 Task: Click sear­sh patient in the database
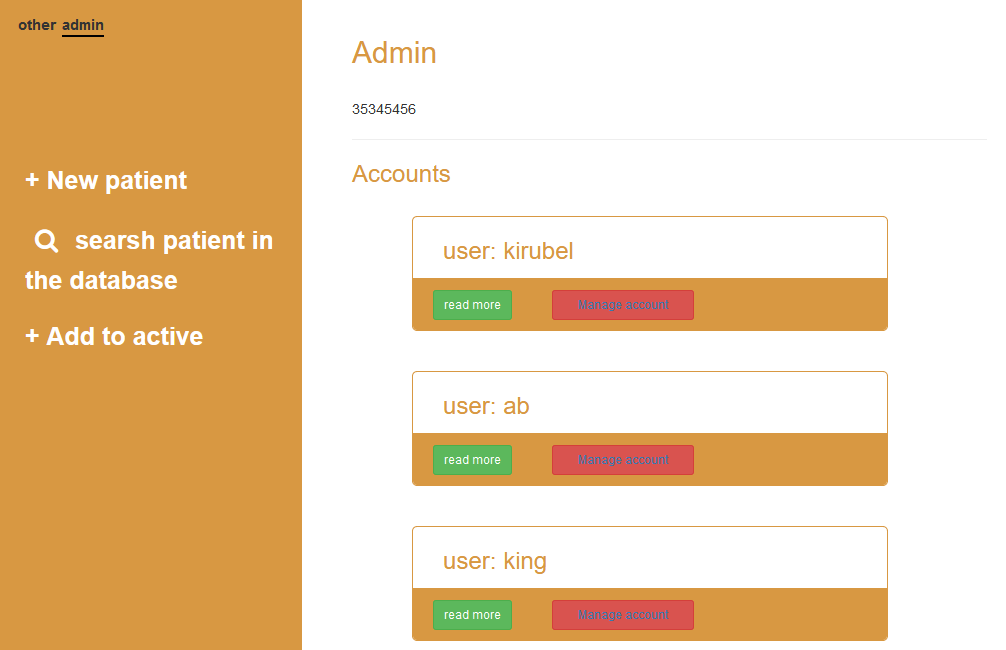[148, 260]
